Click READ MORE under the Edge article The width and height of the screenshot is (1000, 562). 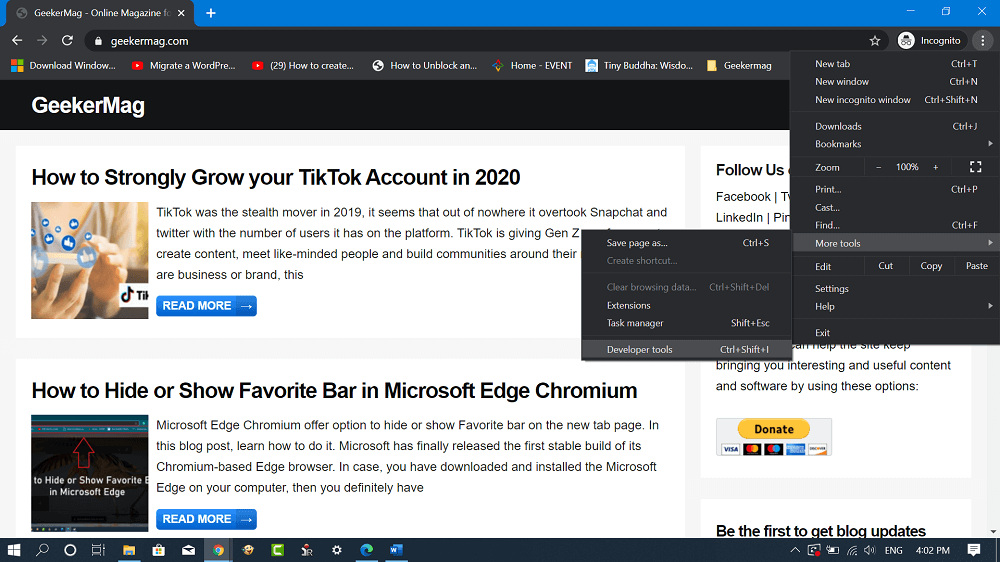(x=206, y=519)
